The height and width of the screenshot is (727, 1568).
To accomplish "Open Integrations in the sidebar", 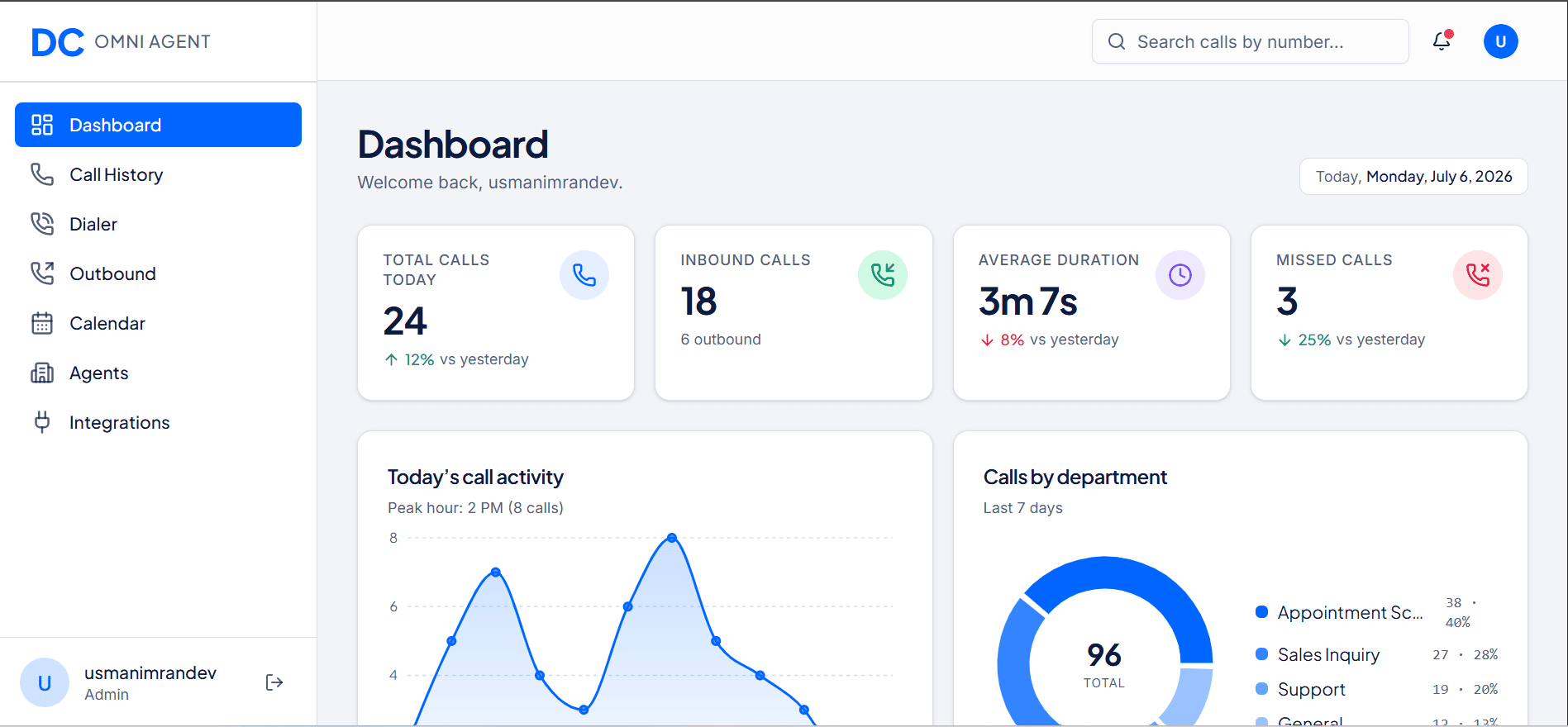I will pos(158,422).
